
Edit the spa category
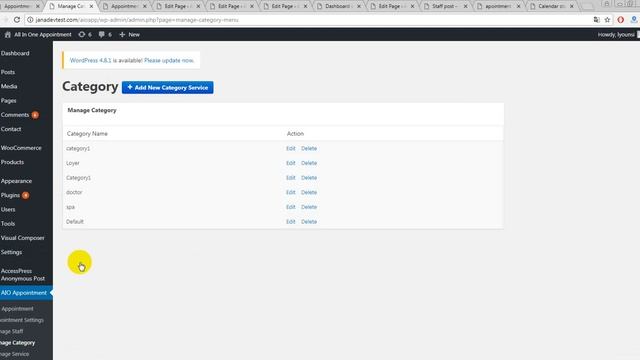tap(291, 207)
